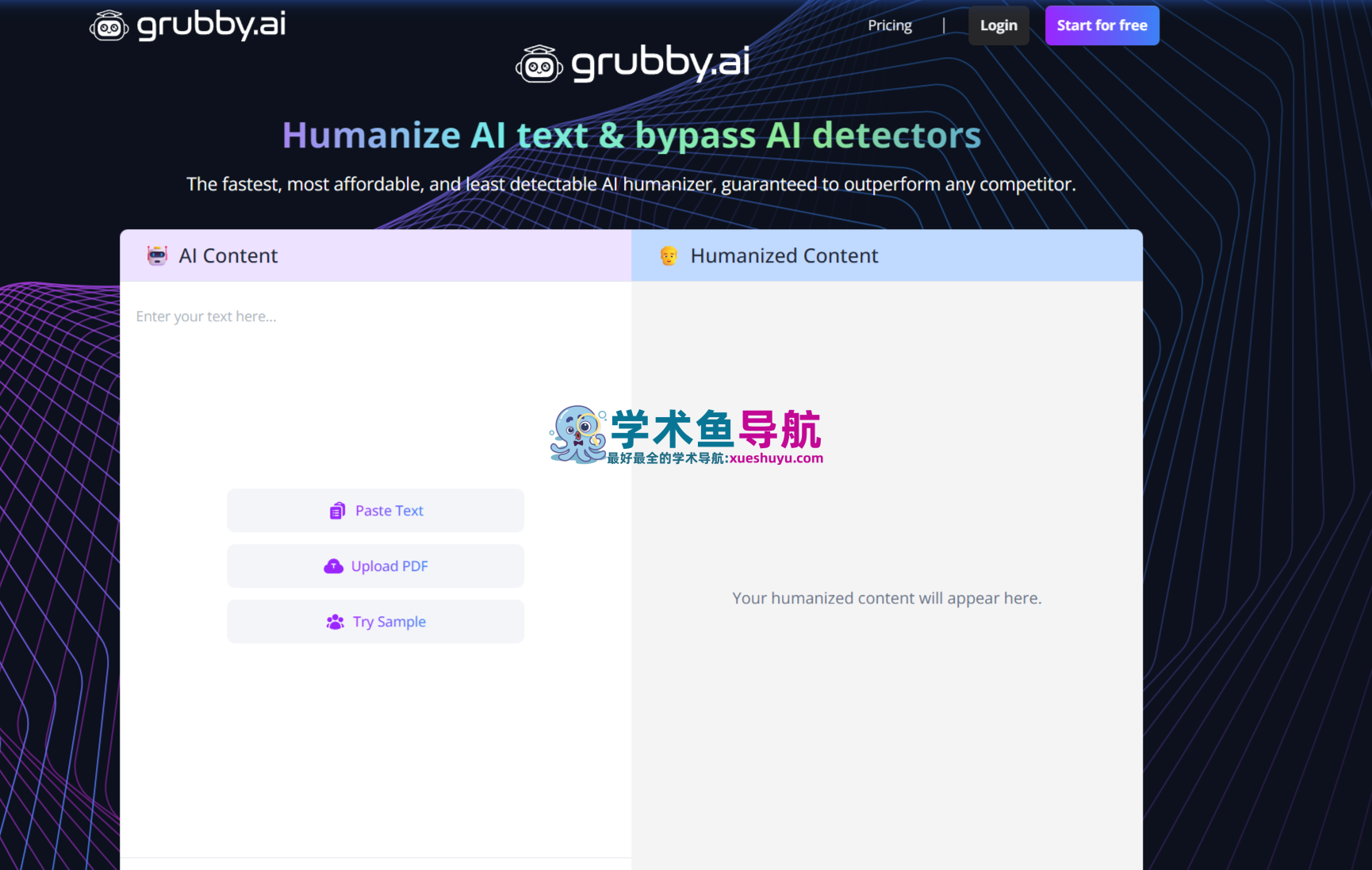1372x870 pixels.
Task: Click the face emoji on Humanized Content header
Action: [x=669, y=255]
